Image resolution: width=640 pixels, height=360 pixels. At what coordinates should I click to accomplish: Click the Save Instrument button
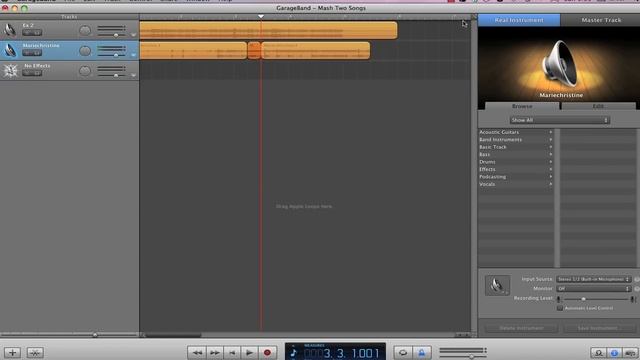(597, 328)
